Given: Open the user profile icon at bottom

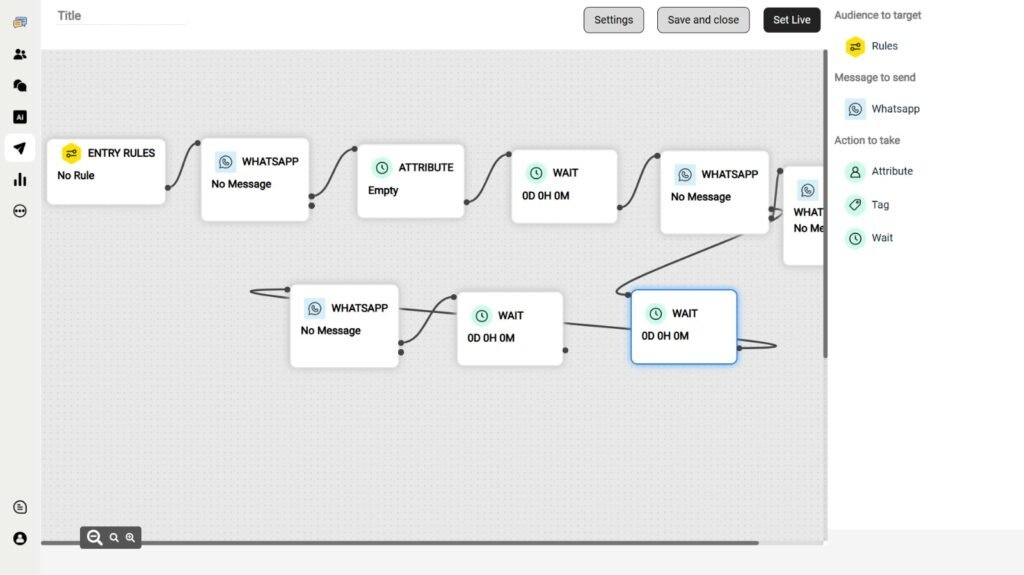Looking at the screenshot, I should point(20,538).
